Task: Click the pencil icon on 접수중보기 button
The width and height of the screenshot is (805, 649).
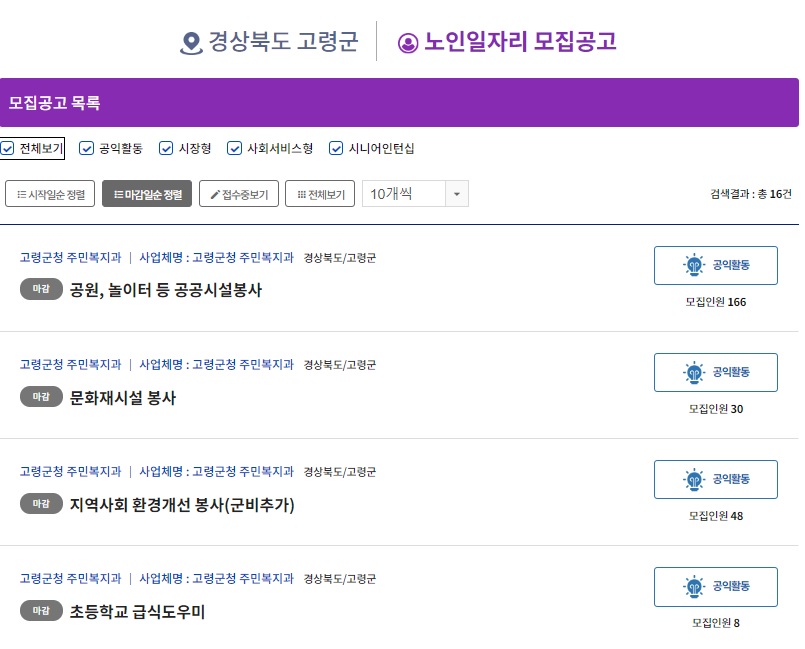Action: tap(215, 194)
